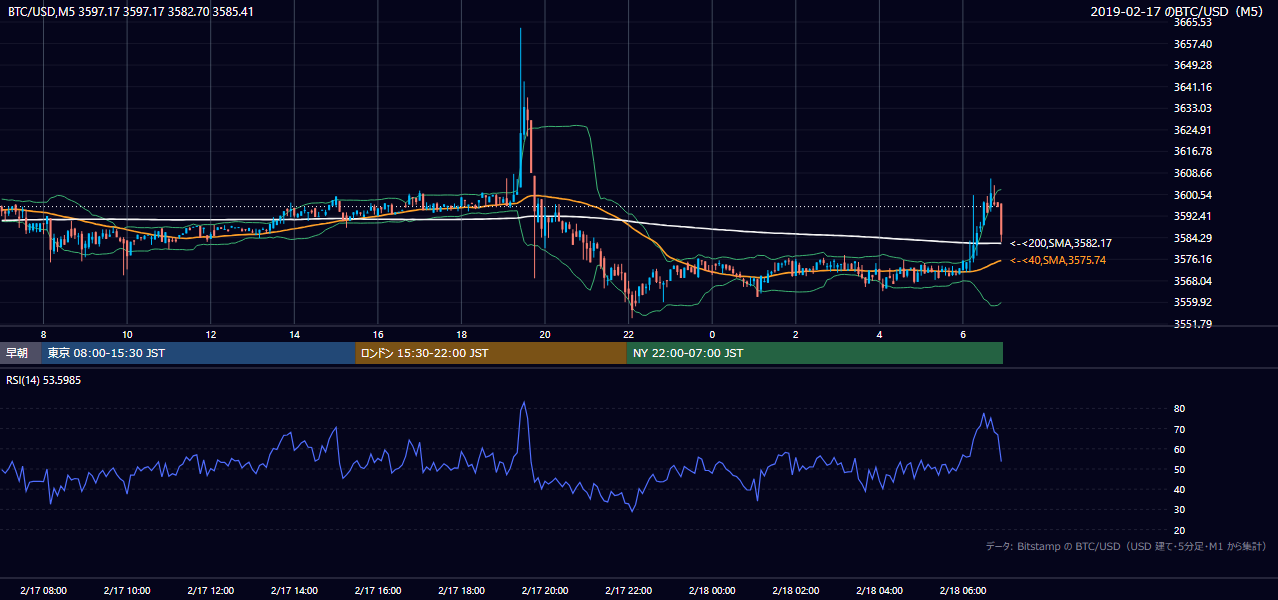This screenshot has width=1278, height=600.
Task: Click RSI scale value 40
Action: 1179,490
